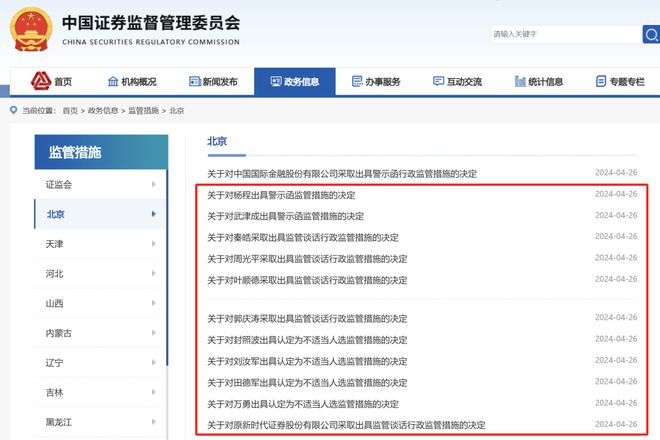Open notice about 田德军 不适当人选

pyautogui.click(x=307, y=383)
